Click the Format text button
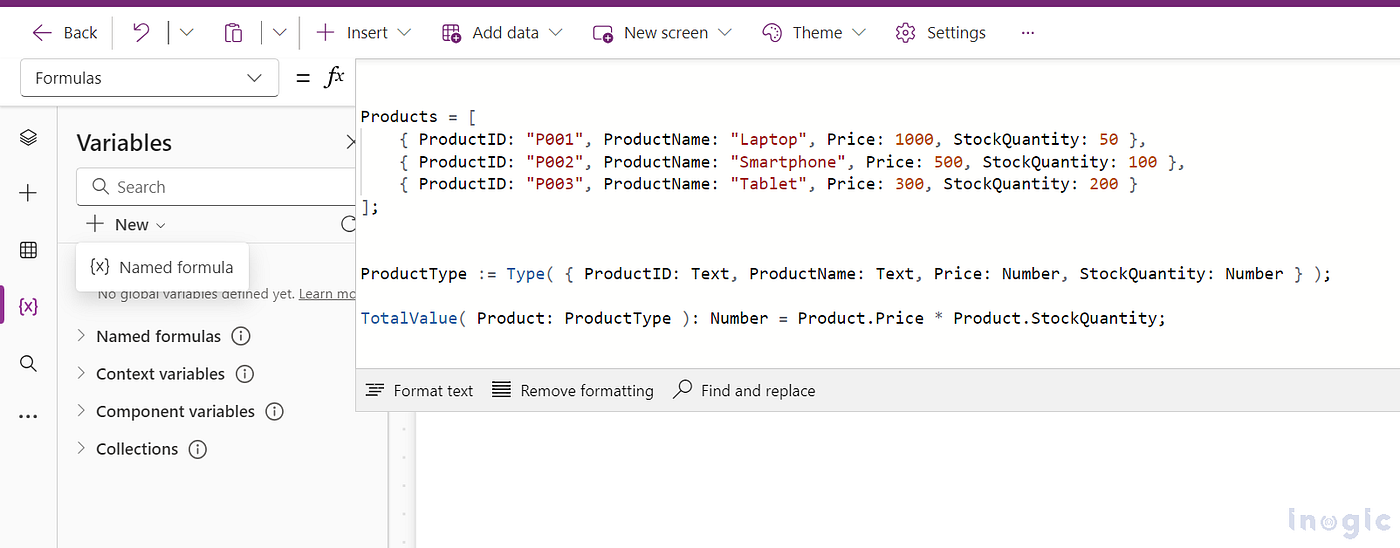Image resolution: width=1400 pixels, height=548 pixels. [x=419, y=390]
